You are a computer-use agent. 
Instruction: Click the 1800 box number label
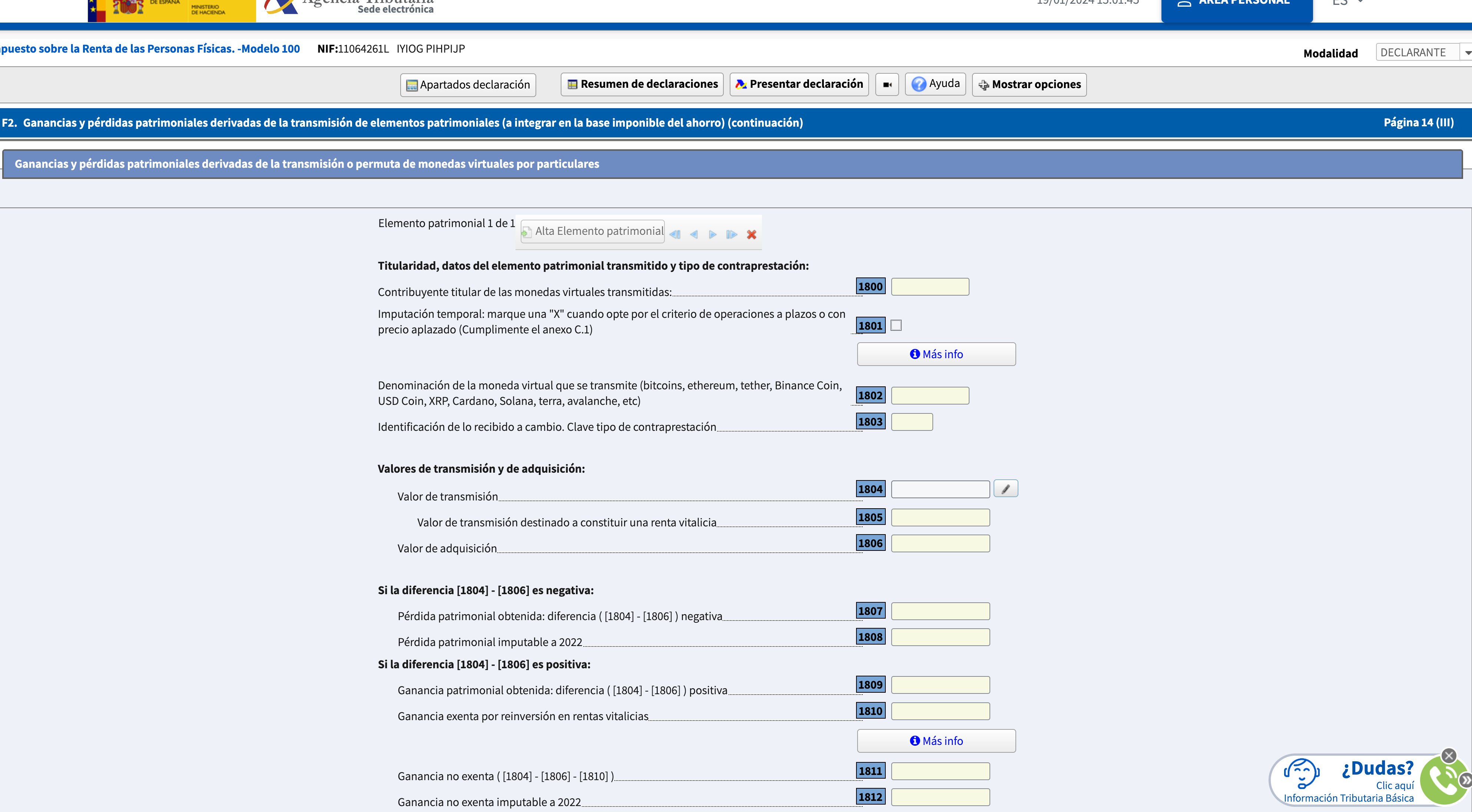[x=870, y=287]
